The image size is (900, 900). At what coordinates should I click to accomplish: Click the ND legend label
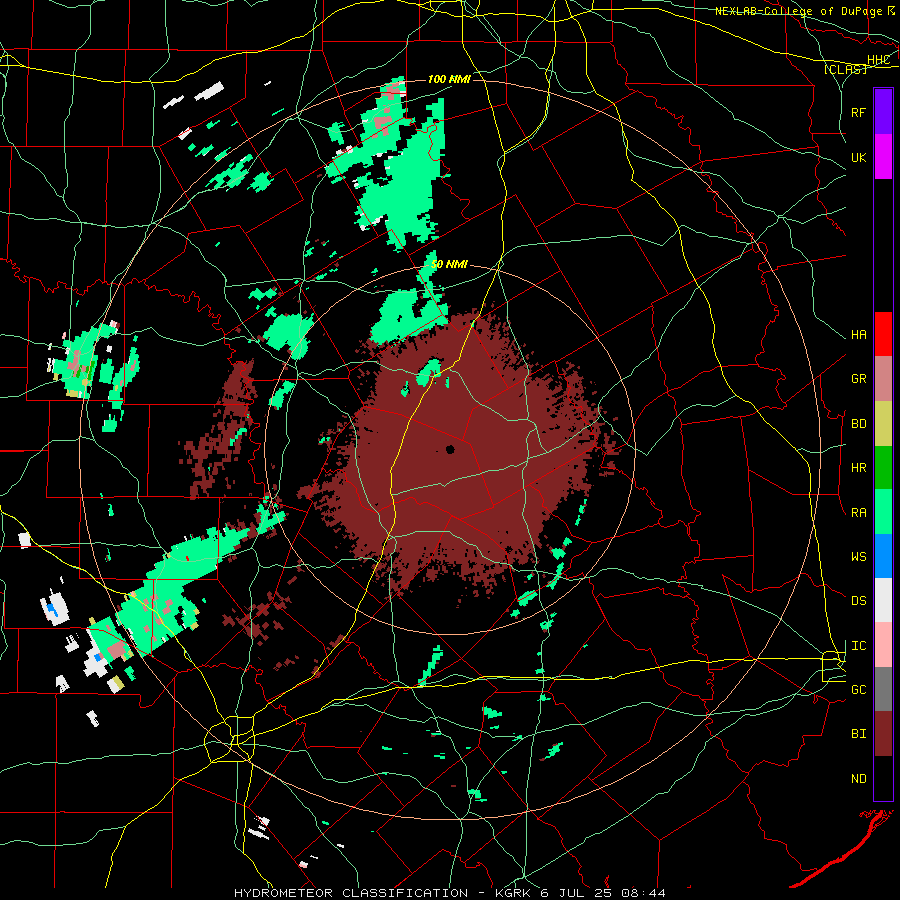(858, 779)
